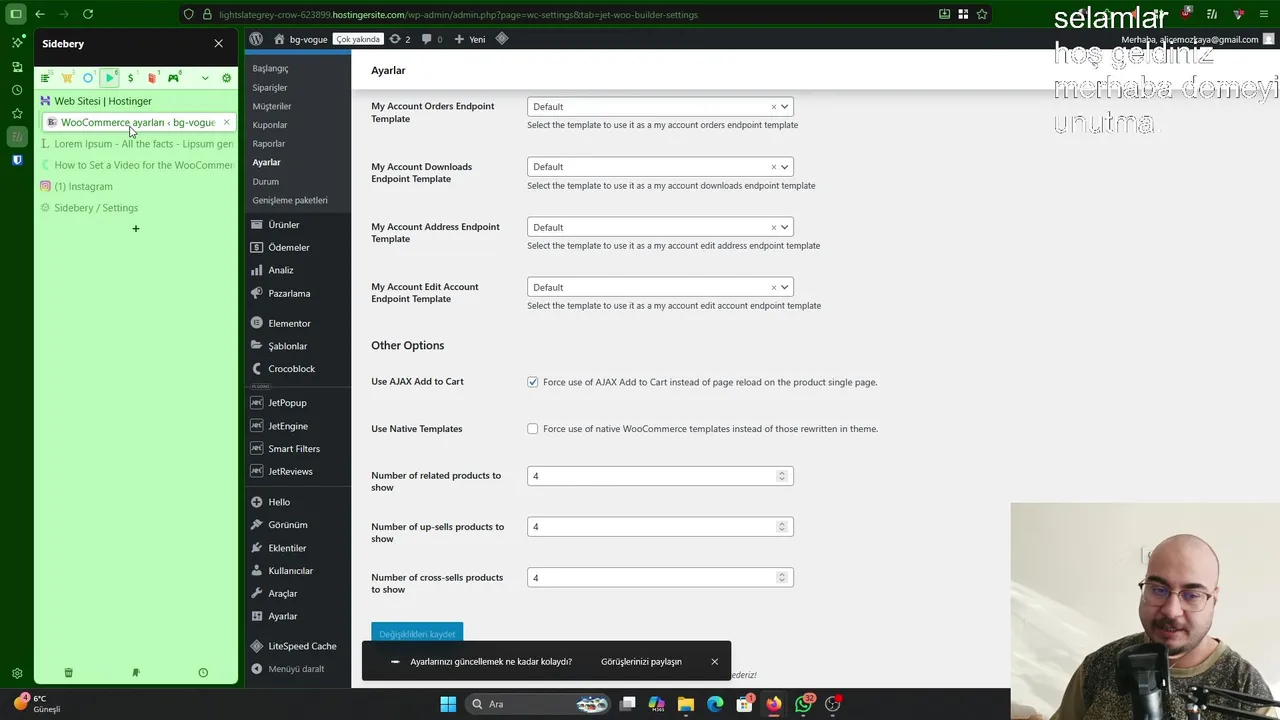Open Raporlar submenu item

click(x=269, y=144)
